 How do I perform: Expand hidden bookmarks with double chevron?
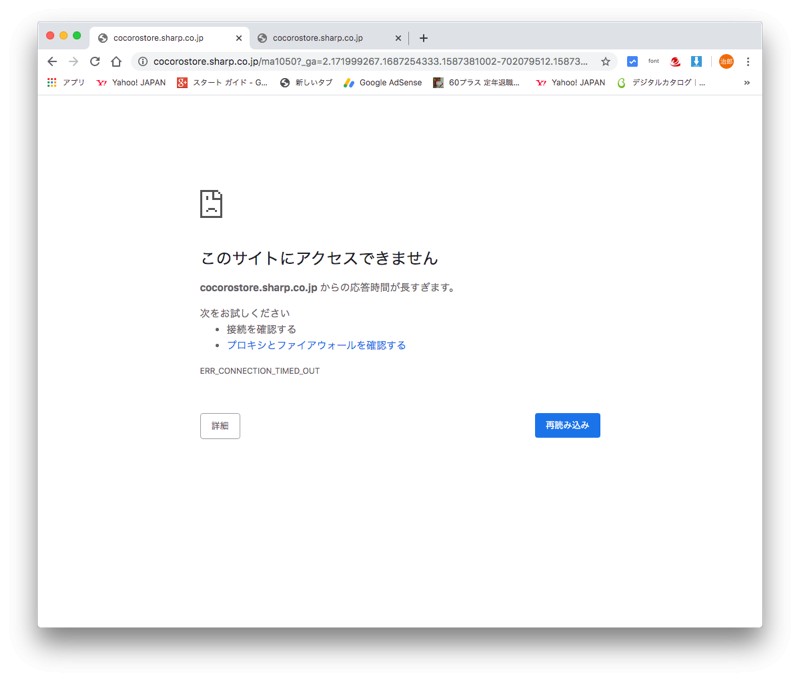tap(746, 83)
